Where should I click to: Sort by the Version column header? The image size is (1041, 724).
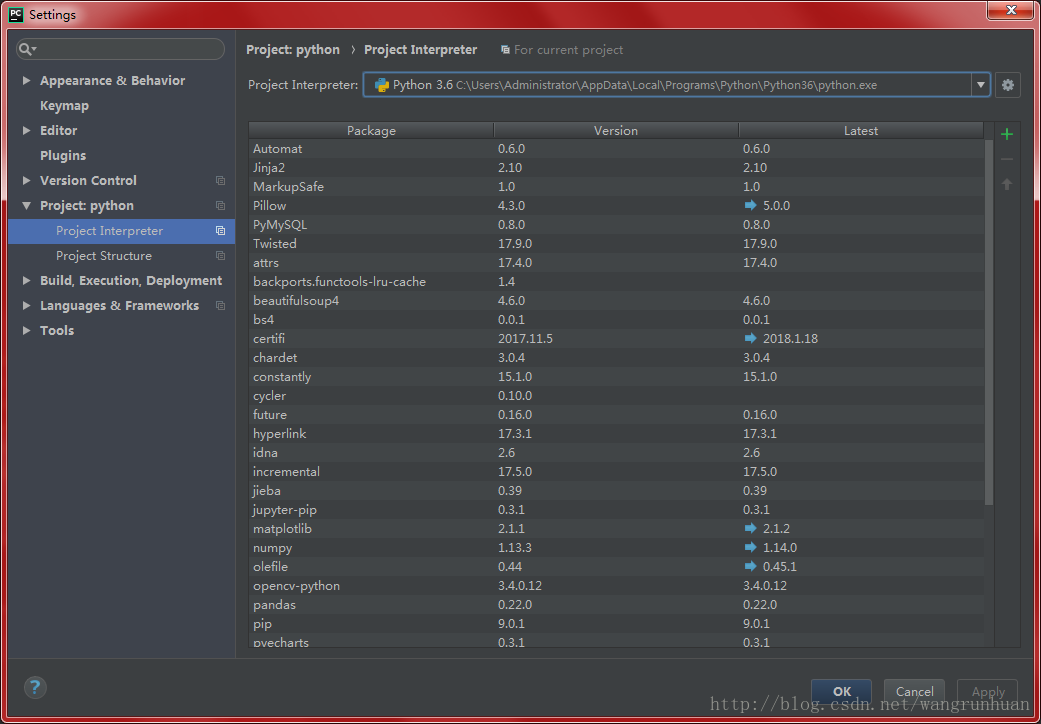point(616,131)
